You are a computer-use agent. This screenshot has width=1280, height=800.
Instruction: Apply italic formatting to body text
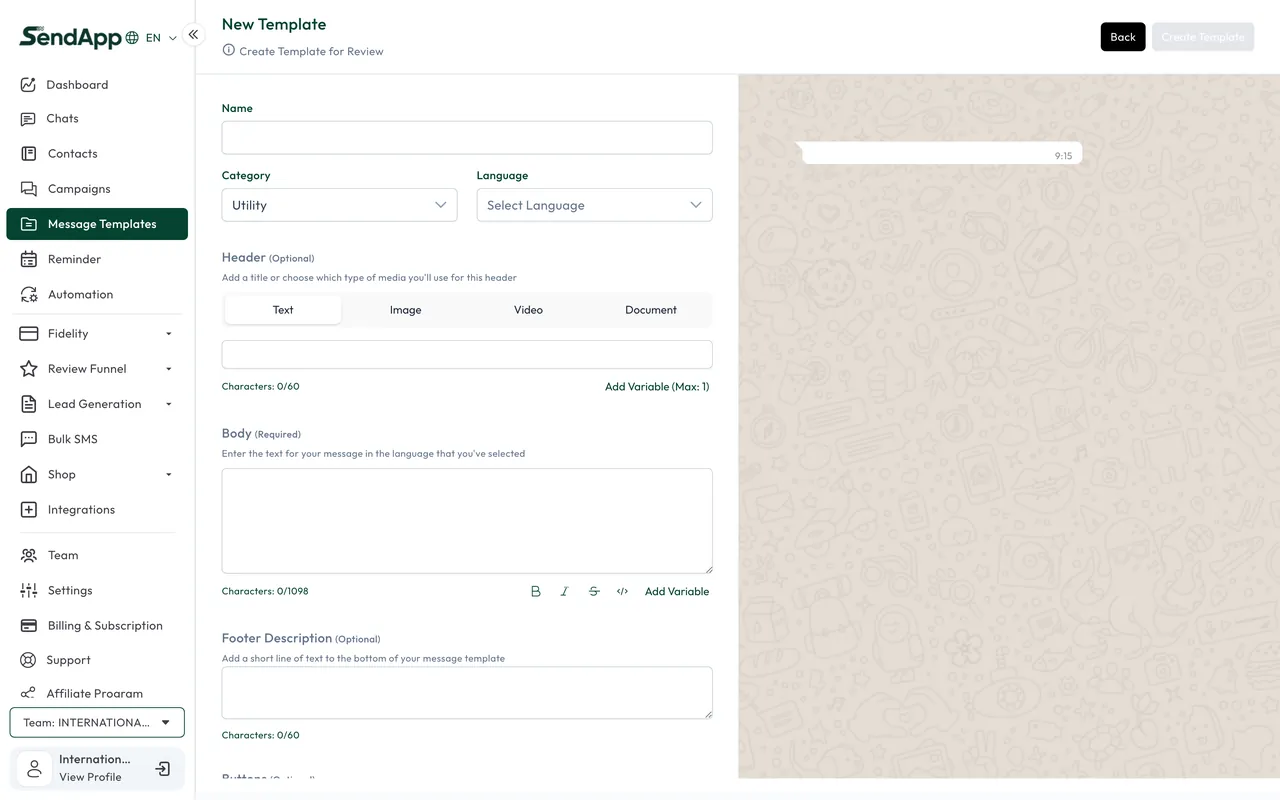[x=564, y=592]
